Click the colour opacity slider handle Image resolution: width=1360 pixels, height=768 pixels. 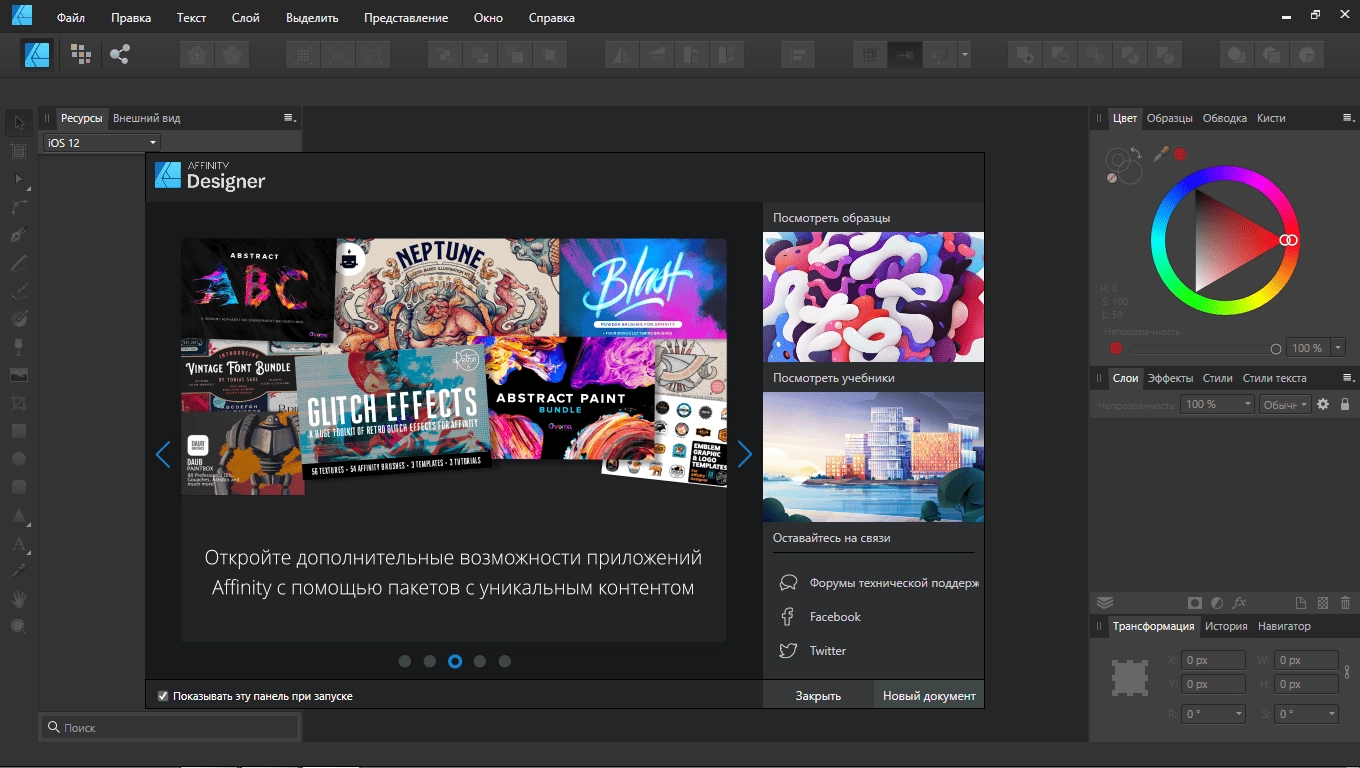point(1276,349)
